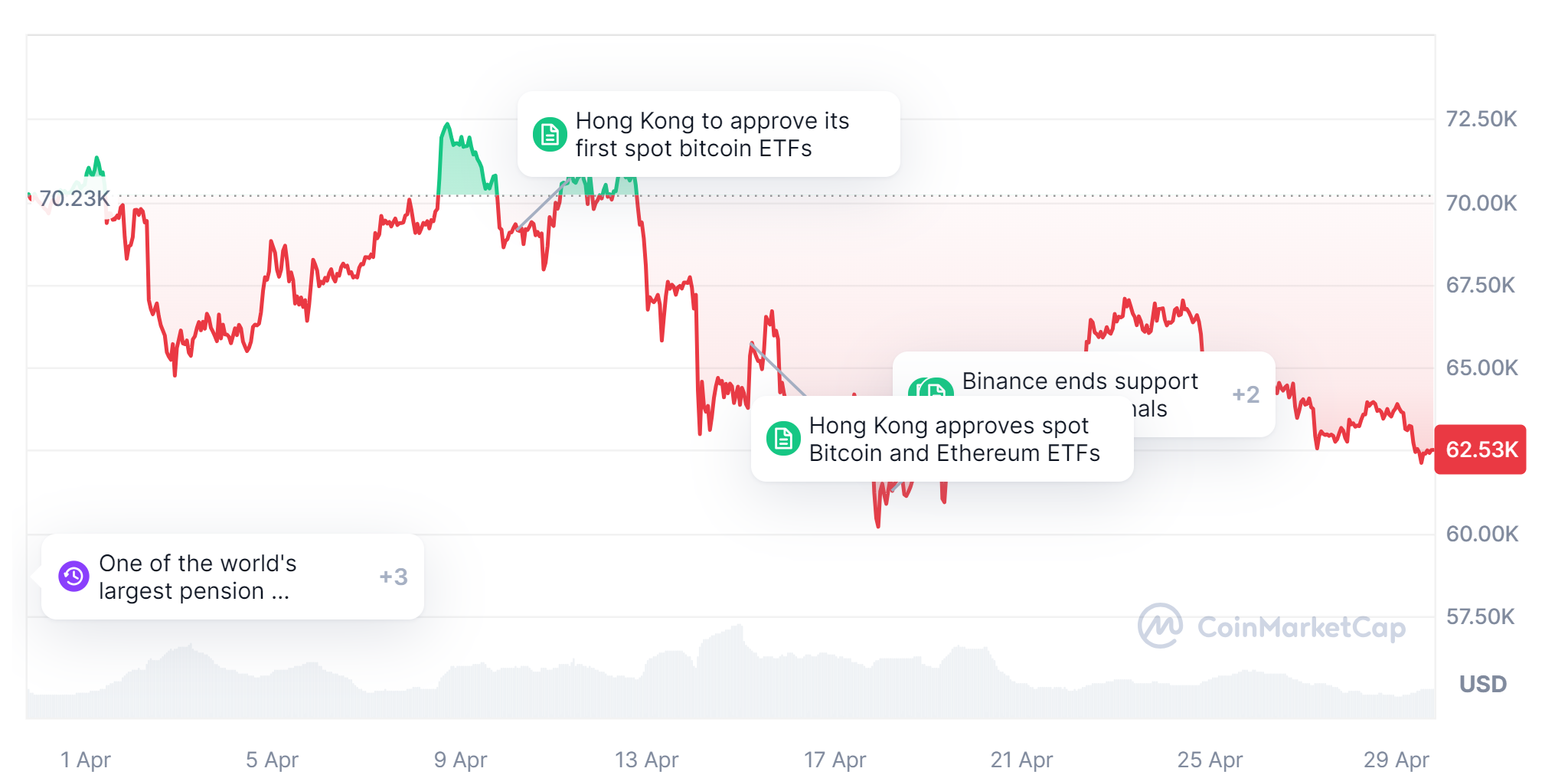
Task: Click the green icon on "Hong Kong approves spot" card
Action: coord(783,439)
